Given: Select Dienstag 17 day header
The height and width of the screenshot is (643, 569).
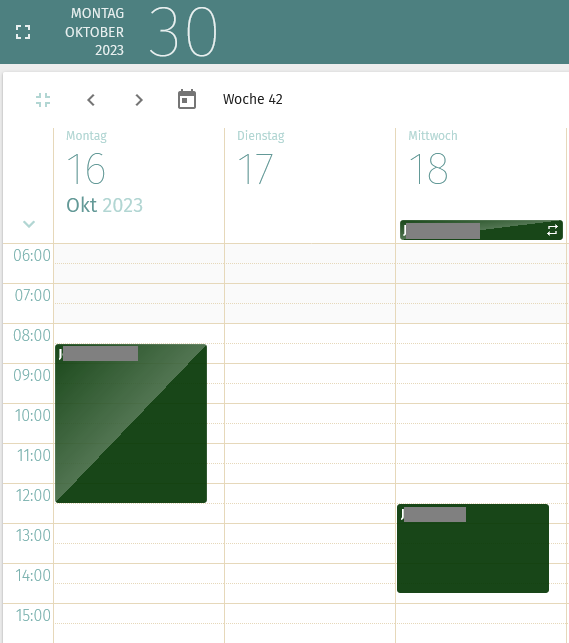Looking at the screenshot, I should pos(260,160).
